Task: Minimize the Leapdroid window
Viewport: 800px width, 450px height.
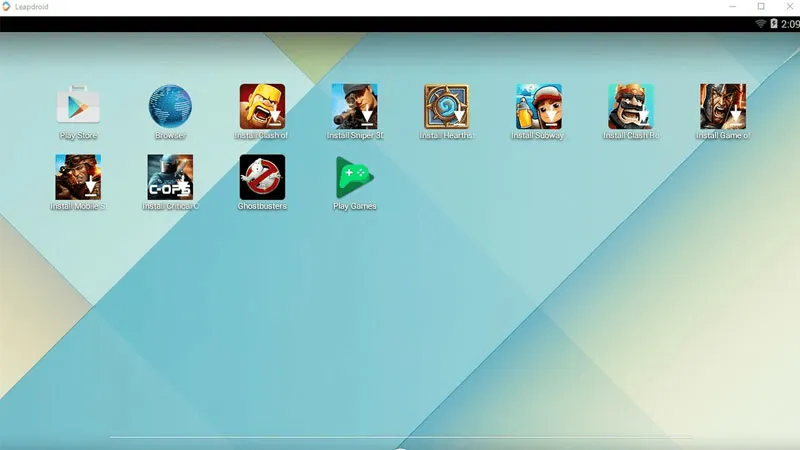Action: point(733,7)
